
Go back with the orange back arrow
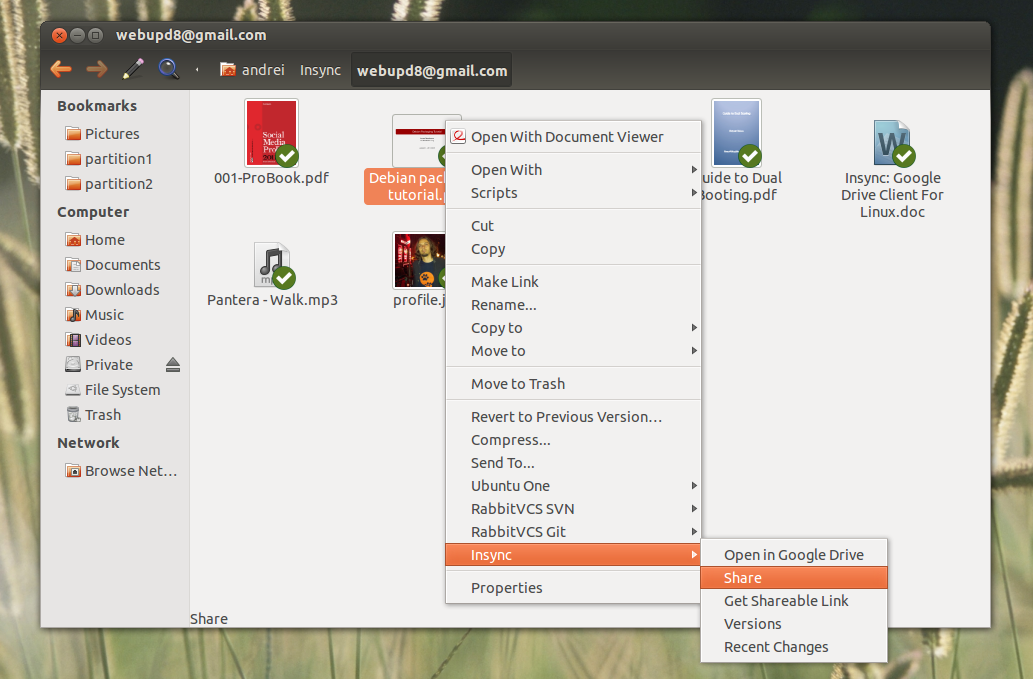pyautogui.click(x=61, y=69)
